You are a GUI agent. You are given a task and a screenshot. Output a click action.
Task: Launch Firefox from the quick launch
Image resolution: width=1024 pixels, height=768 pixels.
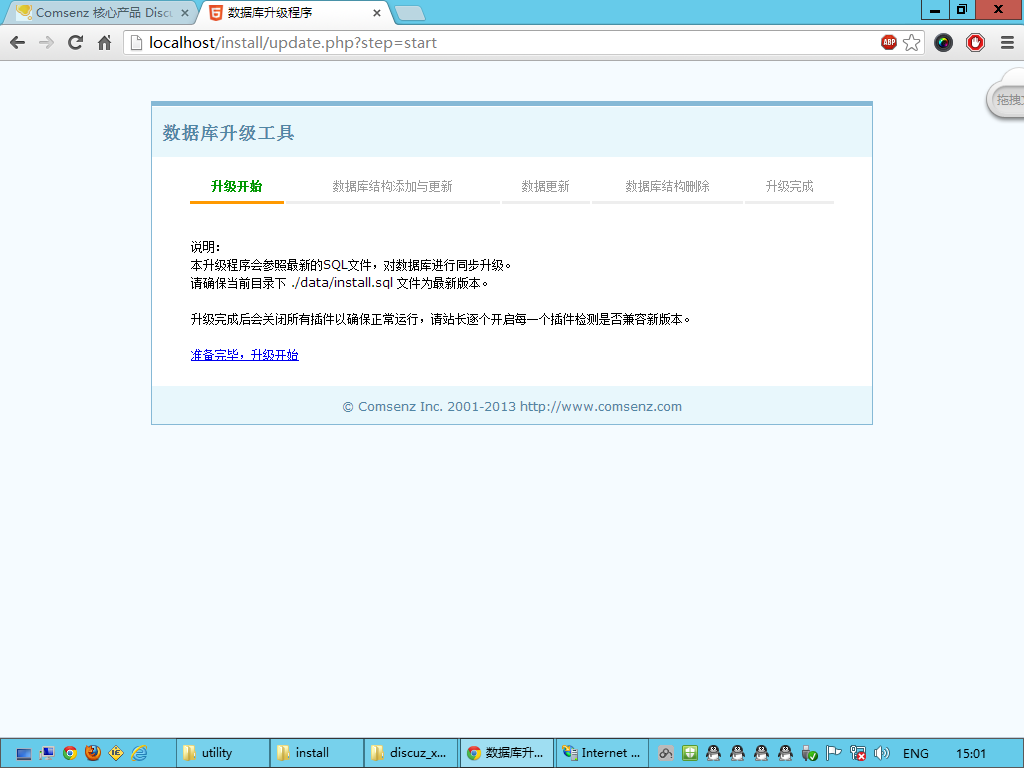point(93,753)
